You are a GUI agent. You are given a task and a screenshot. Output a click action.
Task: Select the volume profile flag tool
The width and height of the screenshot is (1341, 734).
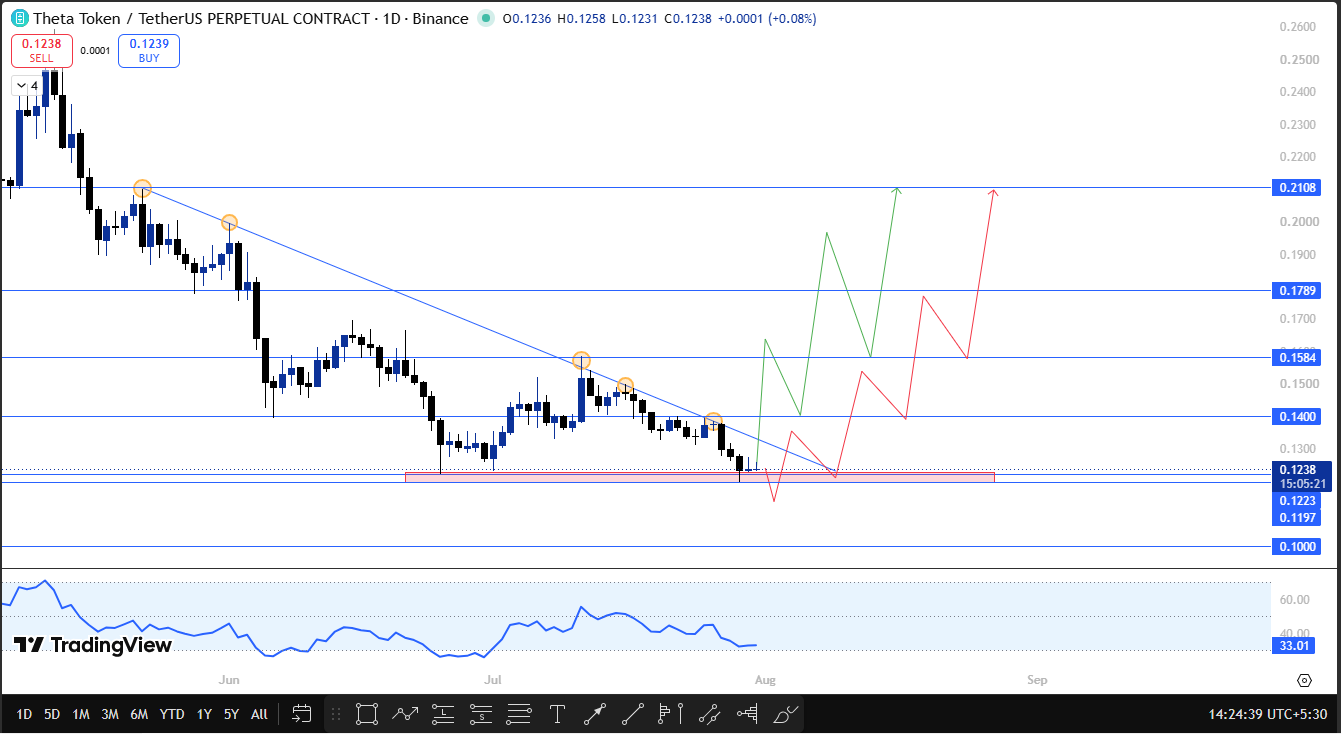tap(671, 714)
